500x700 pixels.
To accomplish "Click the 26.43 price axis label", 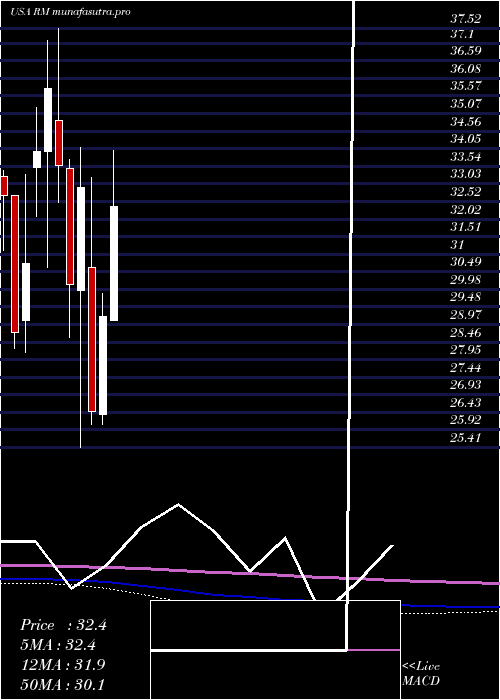I will coord(466,403).
